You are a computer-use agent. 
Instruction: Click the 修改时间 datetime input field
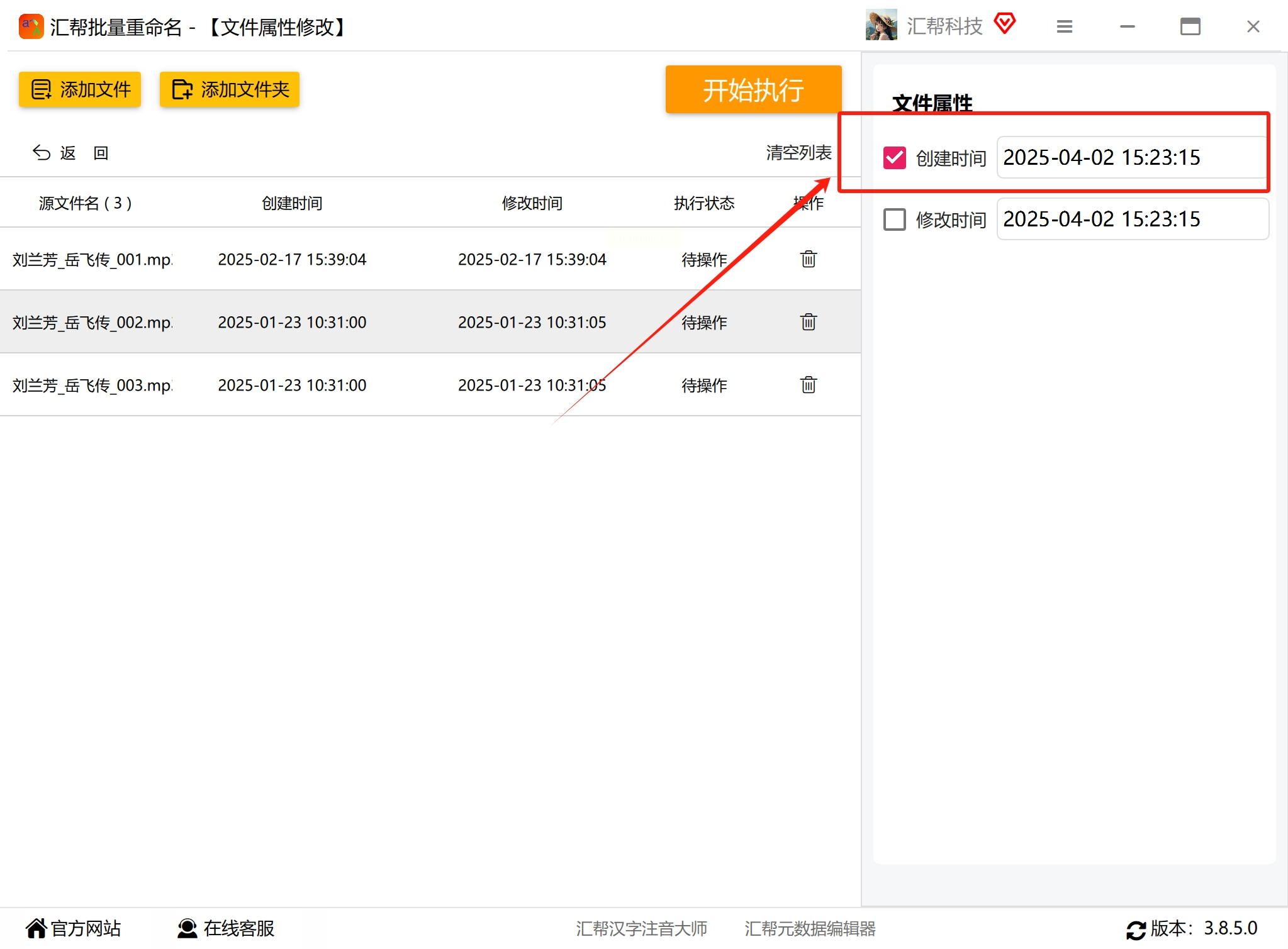point(1131,219)
